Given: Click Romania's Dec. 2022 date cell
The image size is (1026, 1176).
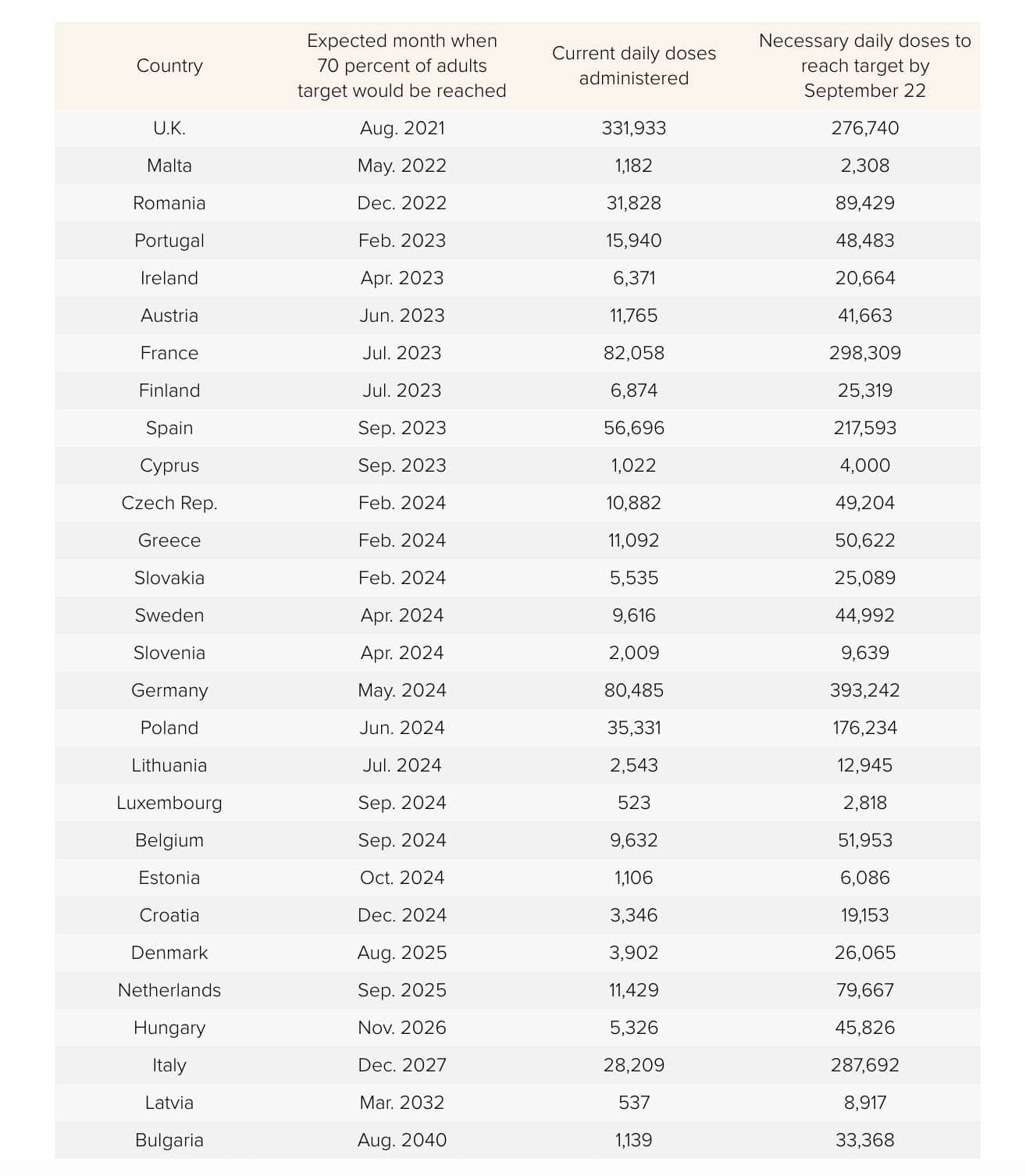Looking at the screenshot, I should click(x=401, y=203).
